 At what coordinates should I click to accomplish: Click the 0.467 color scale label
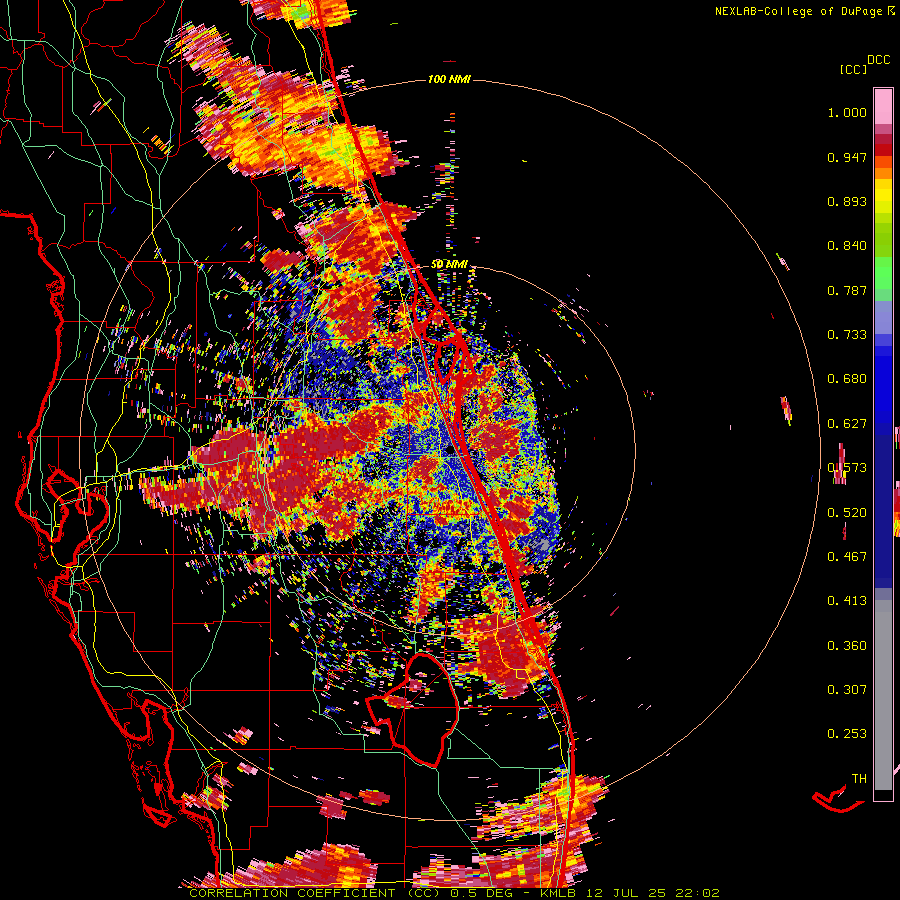(x=847, y=557)
